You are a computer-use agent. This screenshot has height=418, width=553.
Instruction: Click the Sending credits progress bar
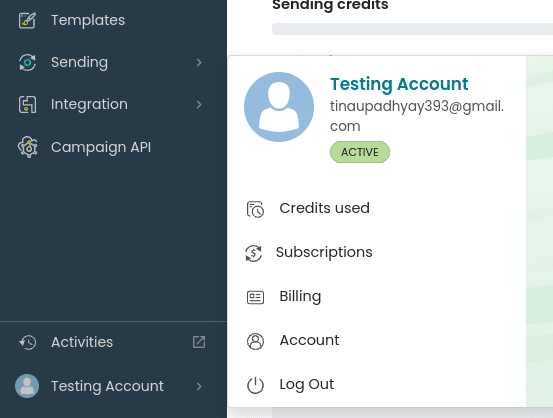click(412, 29)
